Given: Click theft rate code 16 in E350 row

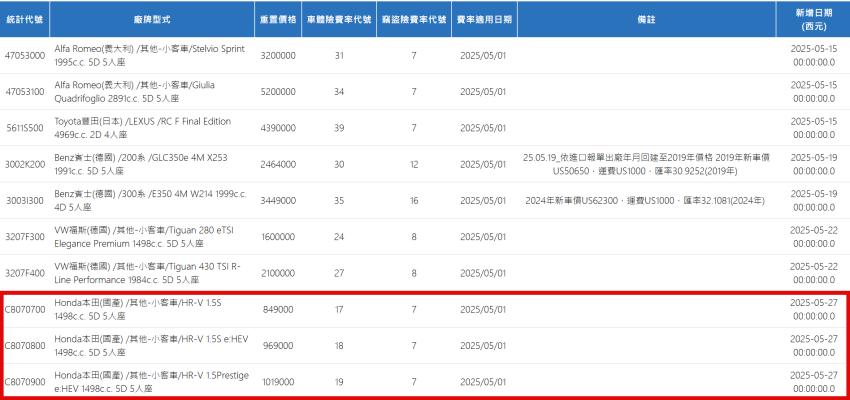Looking at the screenshot, I should pyautogui.click(x=414, y=201).
